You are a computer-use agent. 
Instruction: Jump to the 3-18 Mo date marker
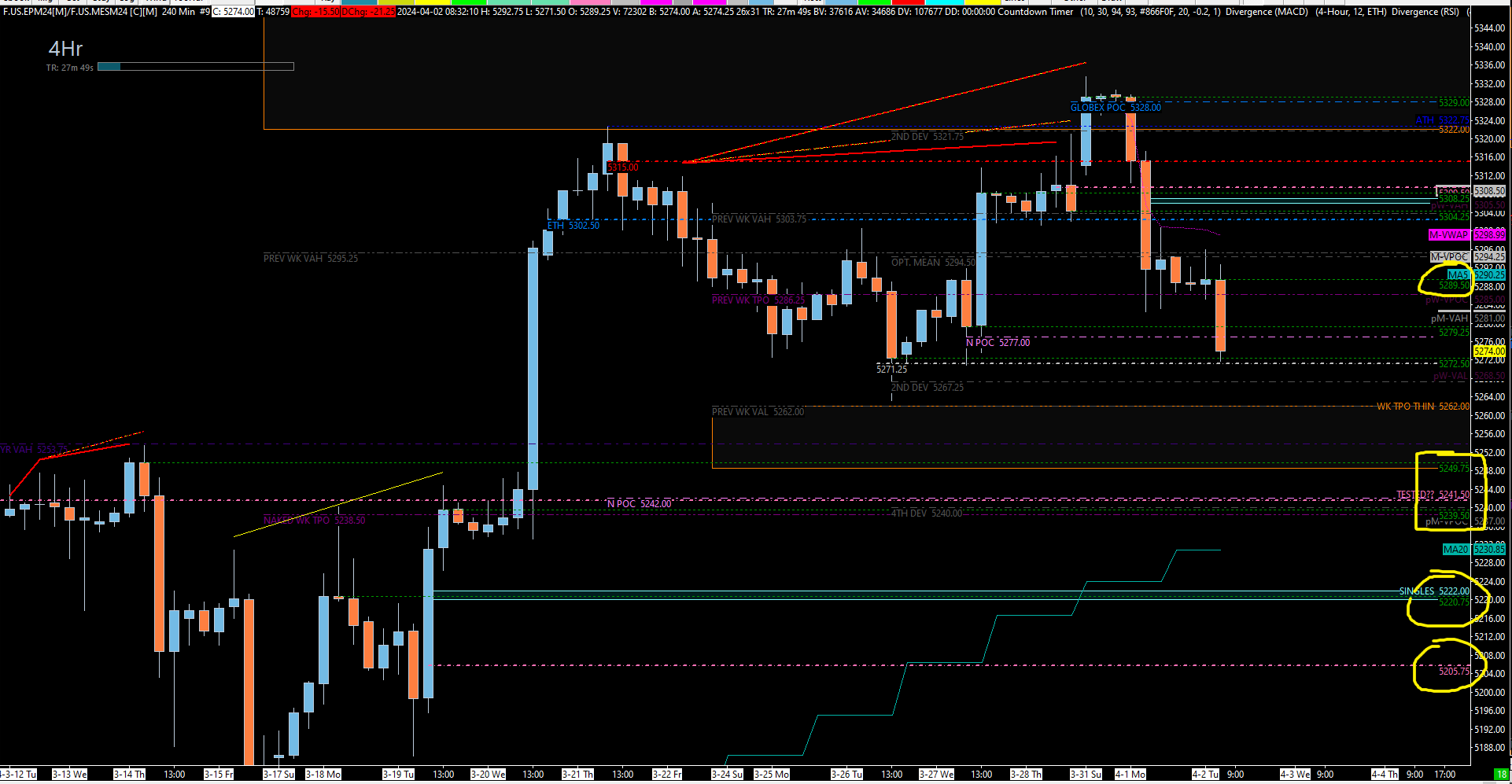(x=323, y=775)
